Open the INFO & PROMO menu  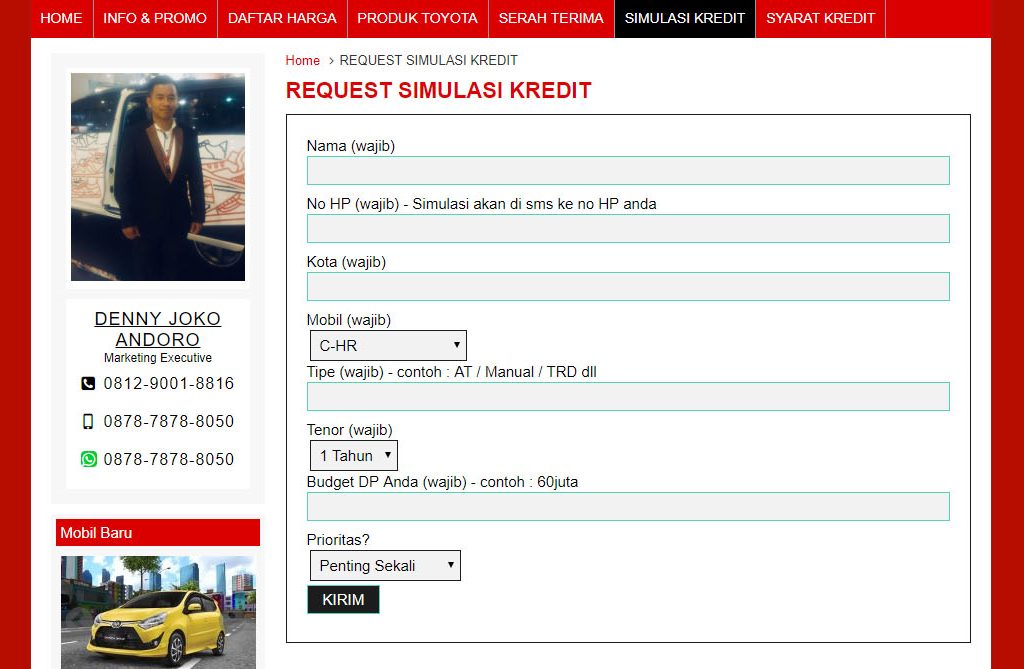coord(155,18)
